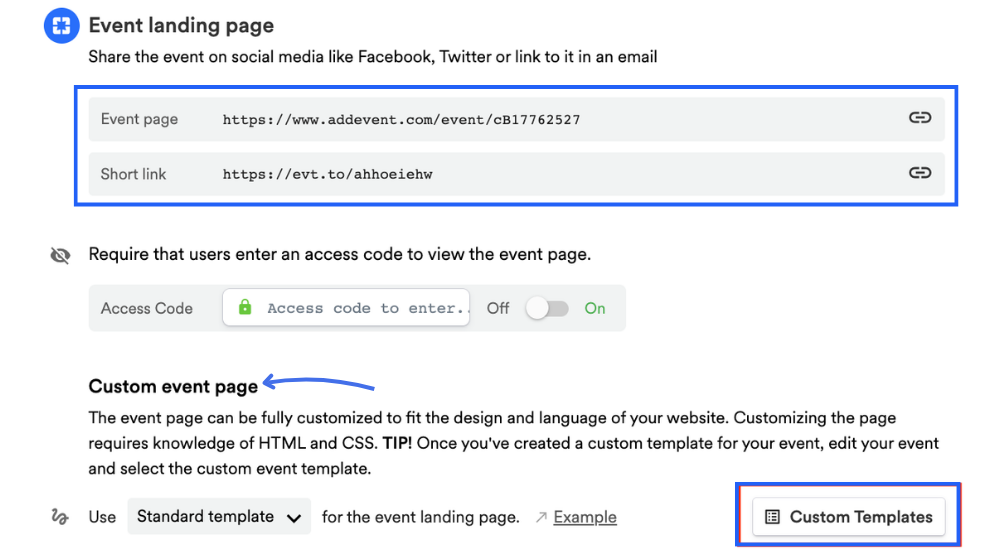The height and width of the screenshot is (550, 1000).
Task: Expand the chevron next to Standard template
Action: point(294,518)
